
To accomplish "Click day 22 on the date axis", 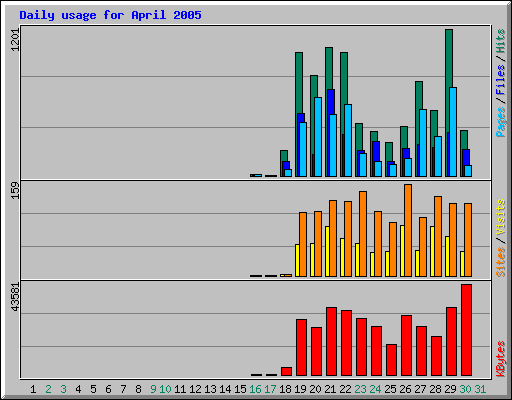I will 345,389.
